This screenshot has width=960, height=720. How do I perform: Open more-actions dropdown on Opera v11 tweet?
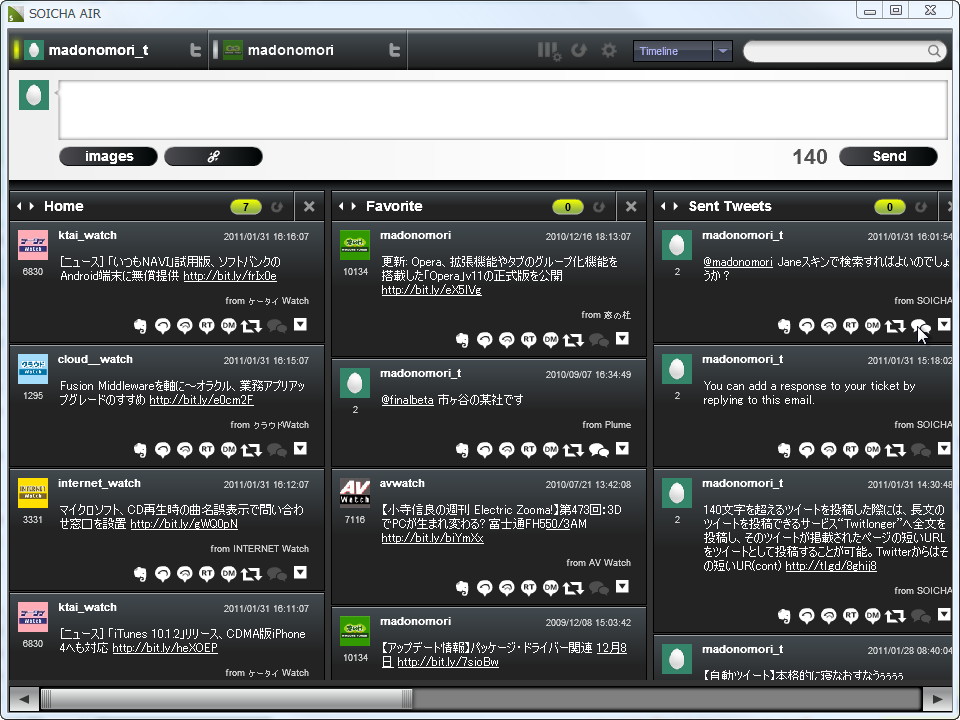pos(622,339)
